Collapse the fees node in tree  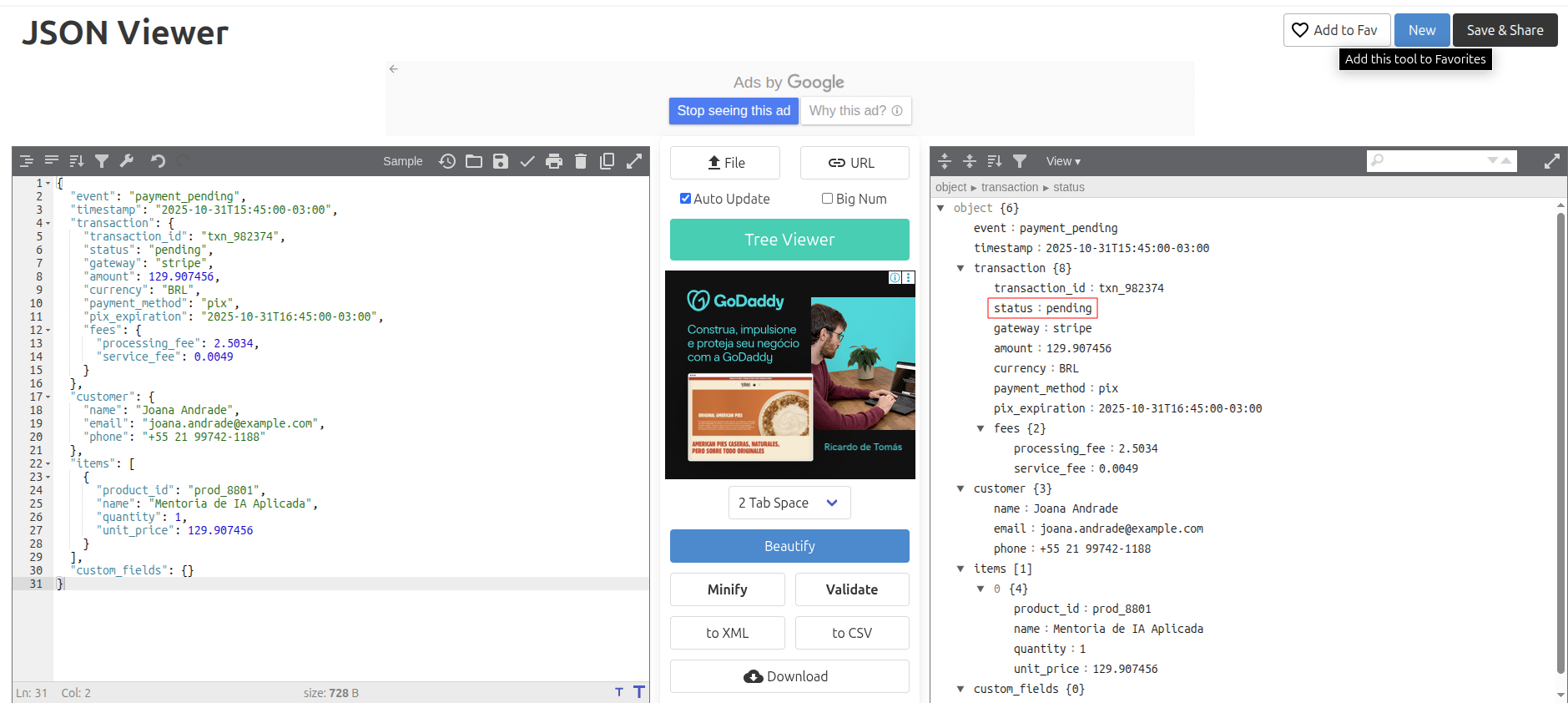point(981,428)
